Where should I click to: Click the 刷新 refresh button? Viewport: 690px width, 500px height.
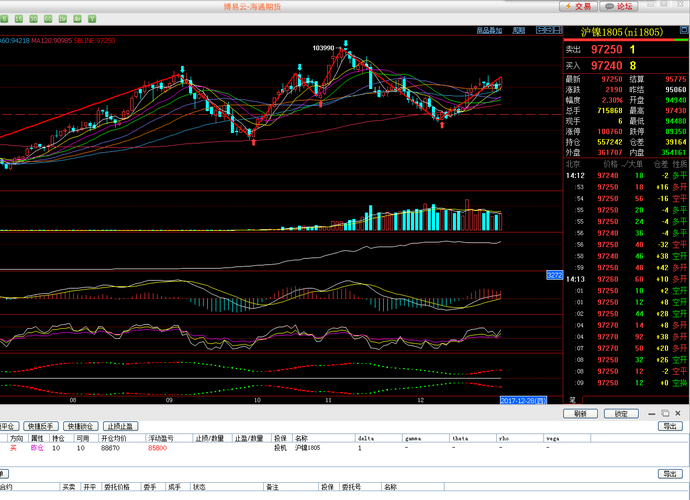point(580,414)
